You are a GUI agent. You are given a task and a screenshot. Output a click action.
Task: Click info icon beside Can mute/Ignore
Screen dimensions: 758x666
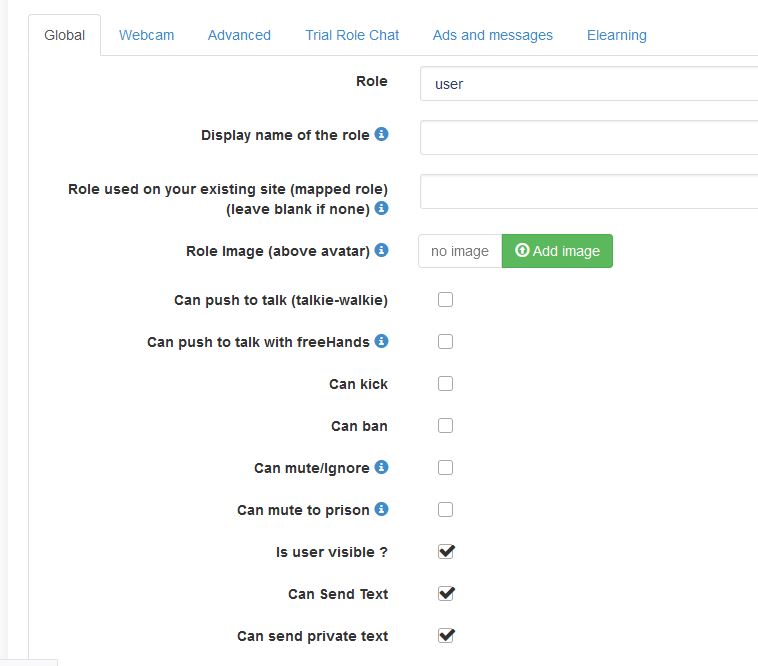[382, 467]
